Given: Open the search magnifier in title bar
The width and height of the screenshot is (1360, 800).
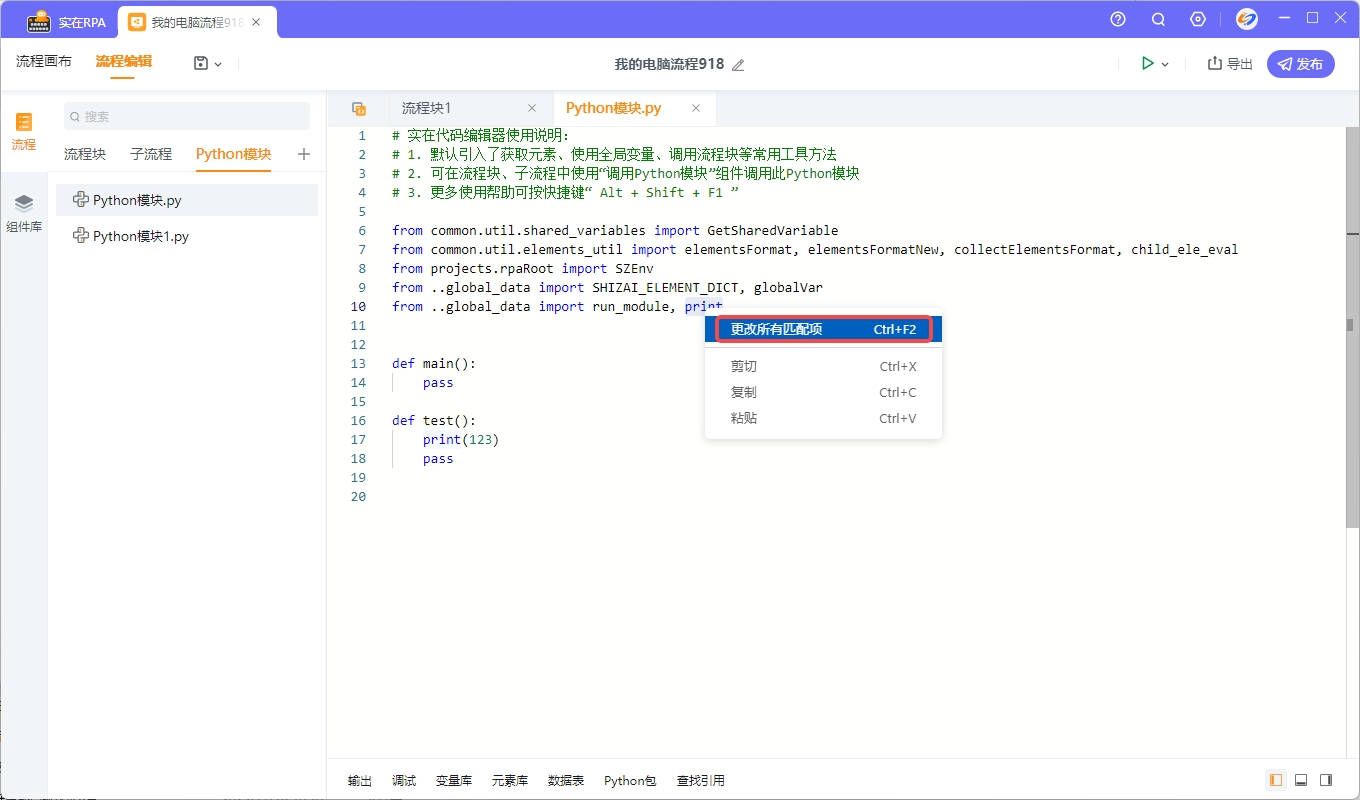Looking at the screenshot, I should click(x=1158, y=19).
